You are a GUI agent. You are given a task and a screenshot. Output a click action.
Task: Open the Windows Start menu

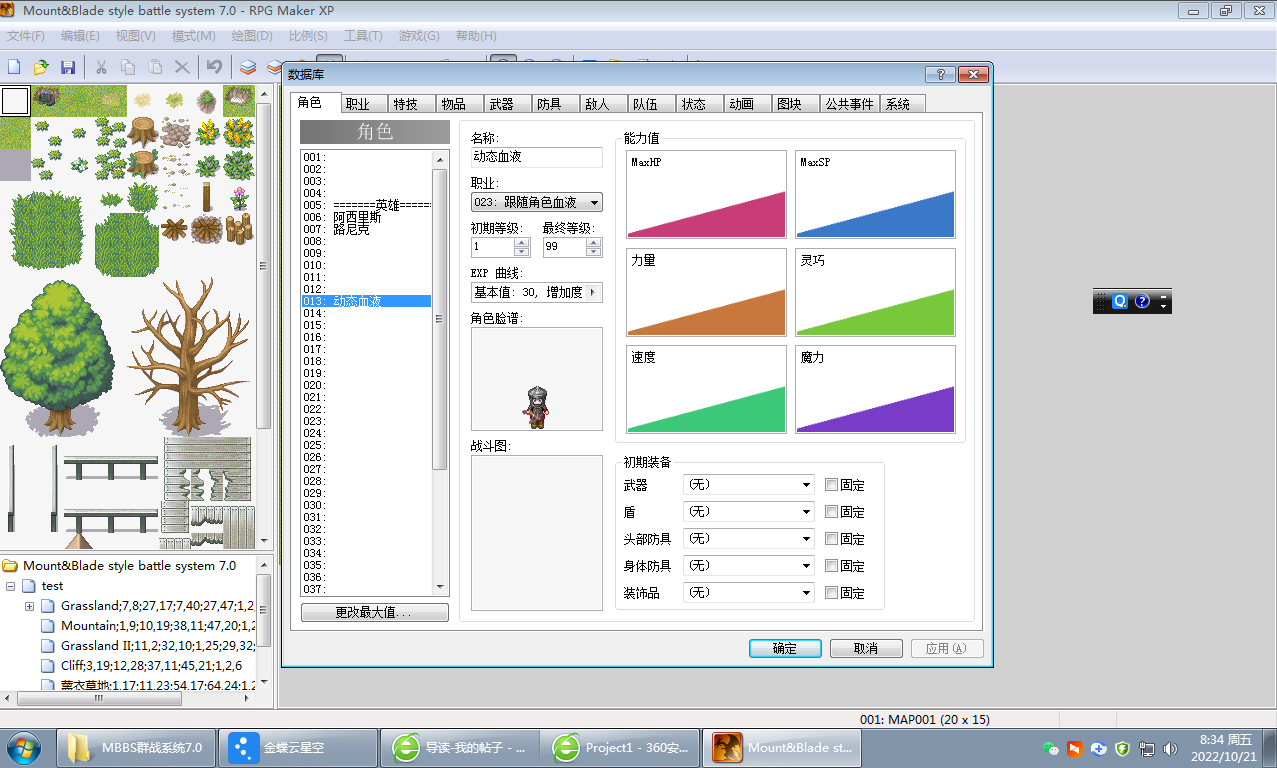[x=23, y=747]
